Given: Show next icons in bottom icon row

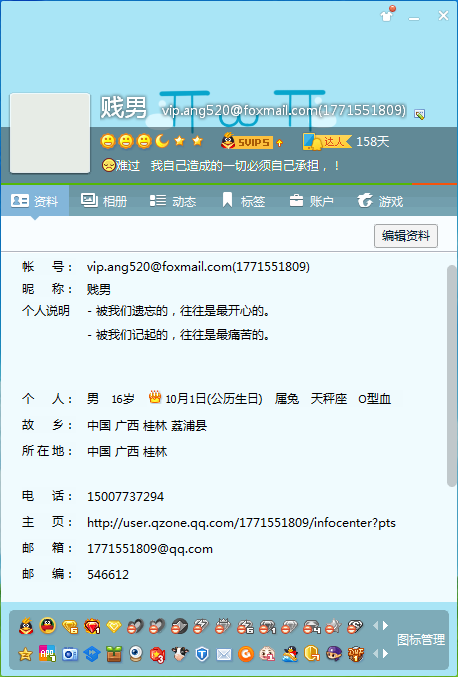Looking at the screenshot, I should [x=385, y=654].
